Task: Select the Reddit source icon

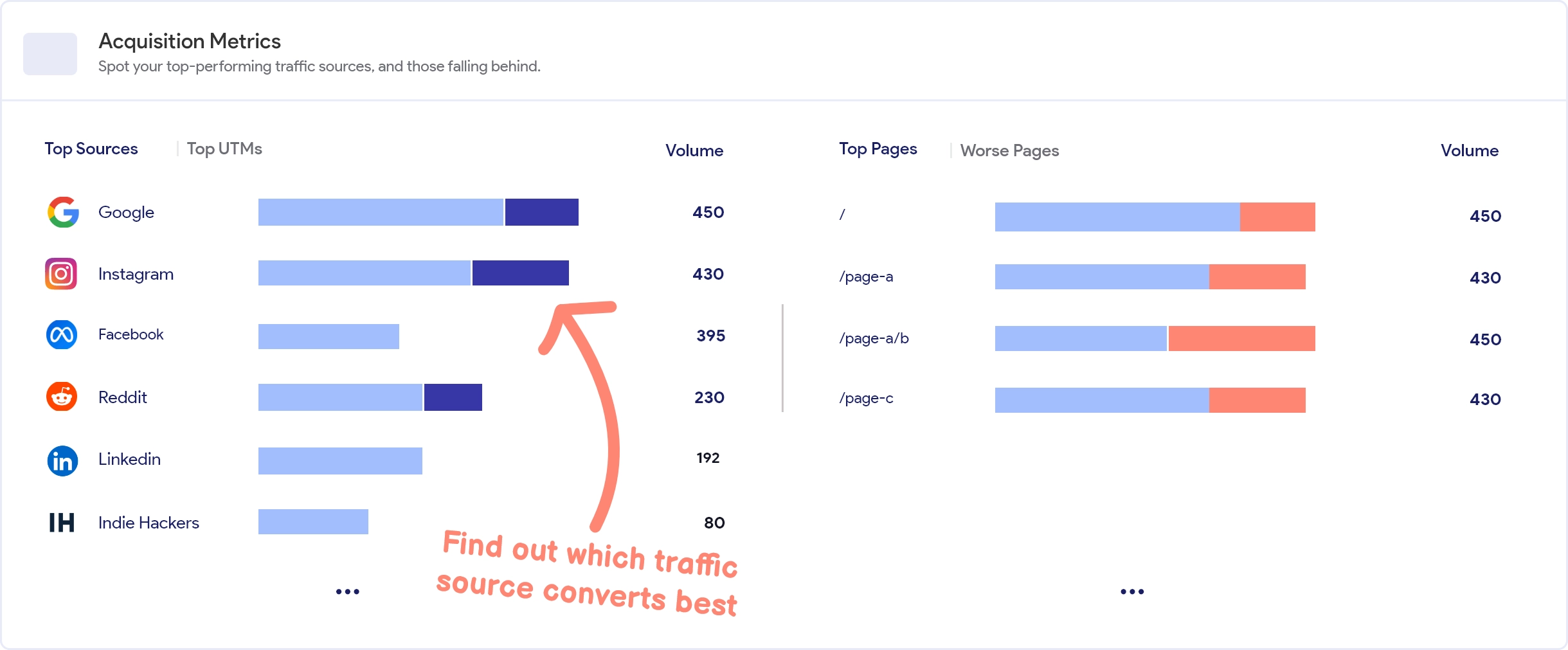Action: pyautogui.click(x=62, y=397)
